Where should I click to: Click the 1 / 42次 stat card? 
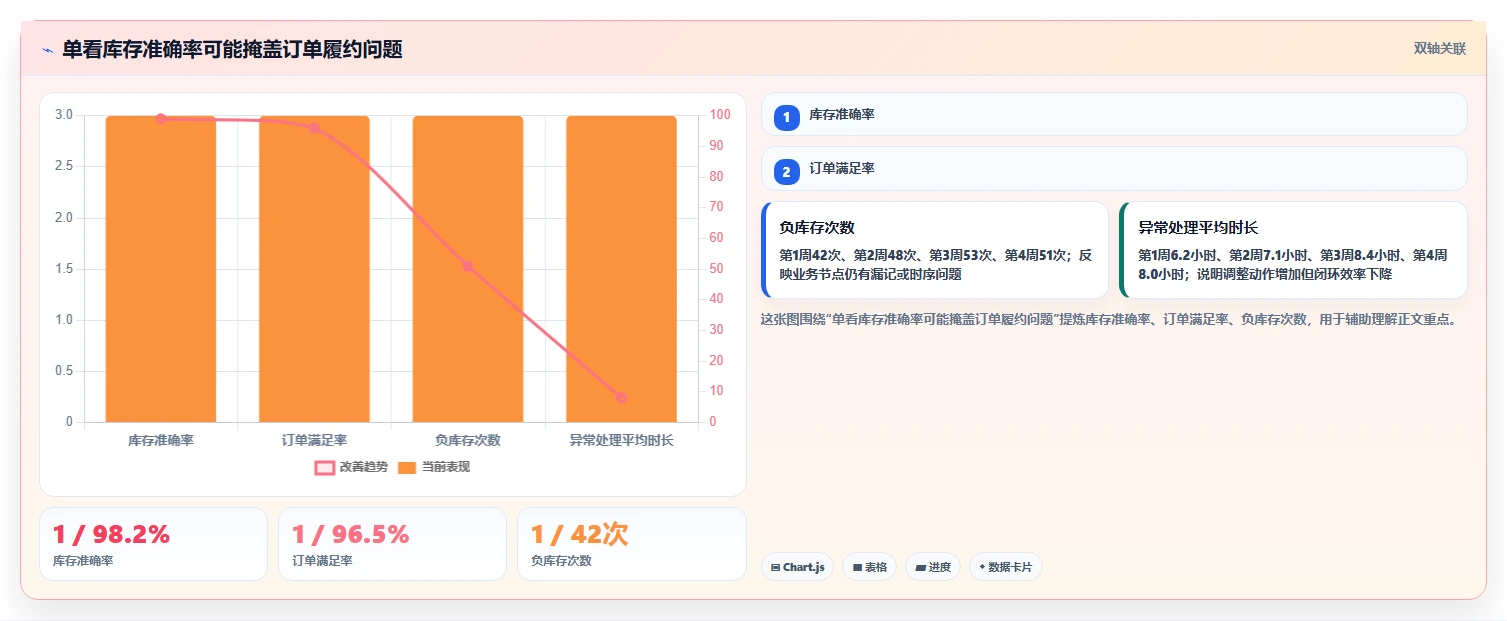click(x=631, y=544)
